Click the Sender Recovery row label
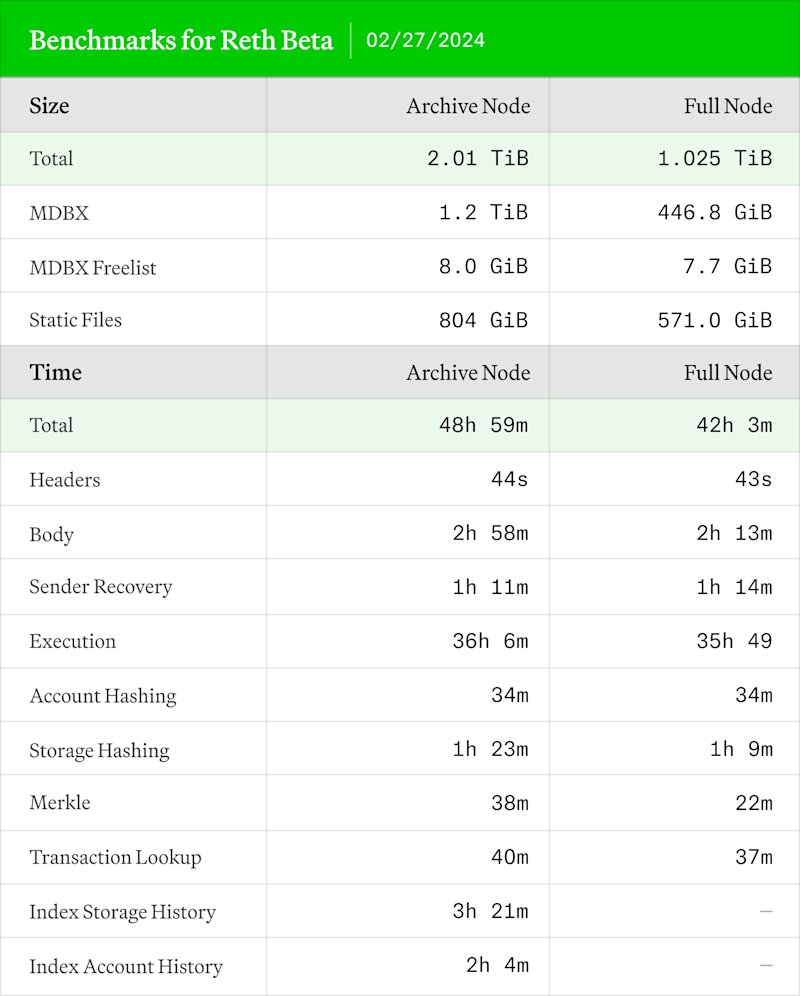The width and height of the screenshot is (800, 996). pos(101,587)
